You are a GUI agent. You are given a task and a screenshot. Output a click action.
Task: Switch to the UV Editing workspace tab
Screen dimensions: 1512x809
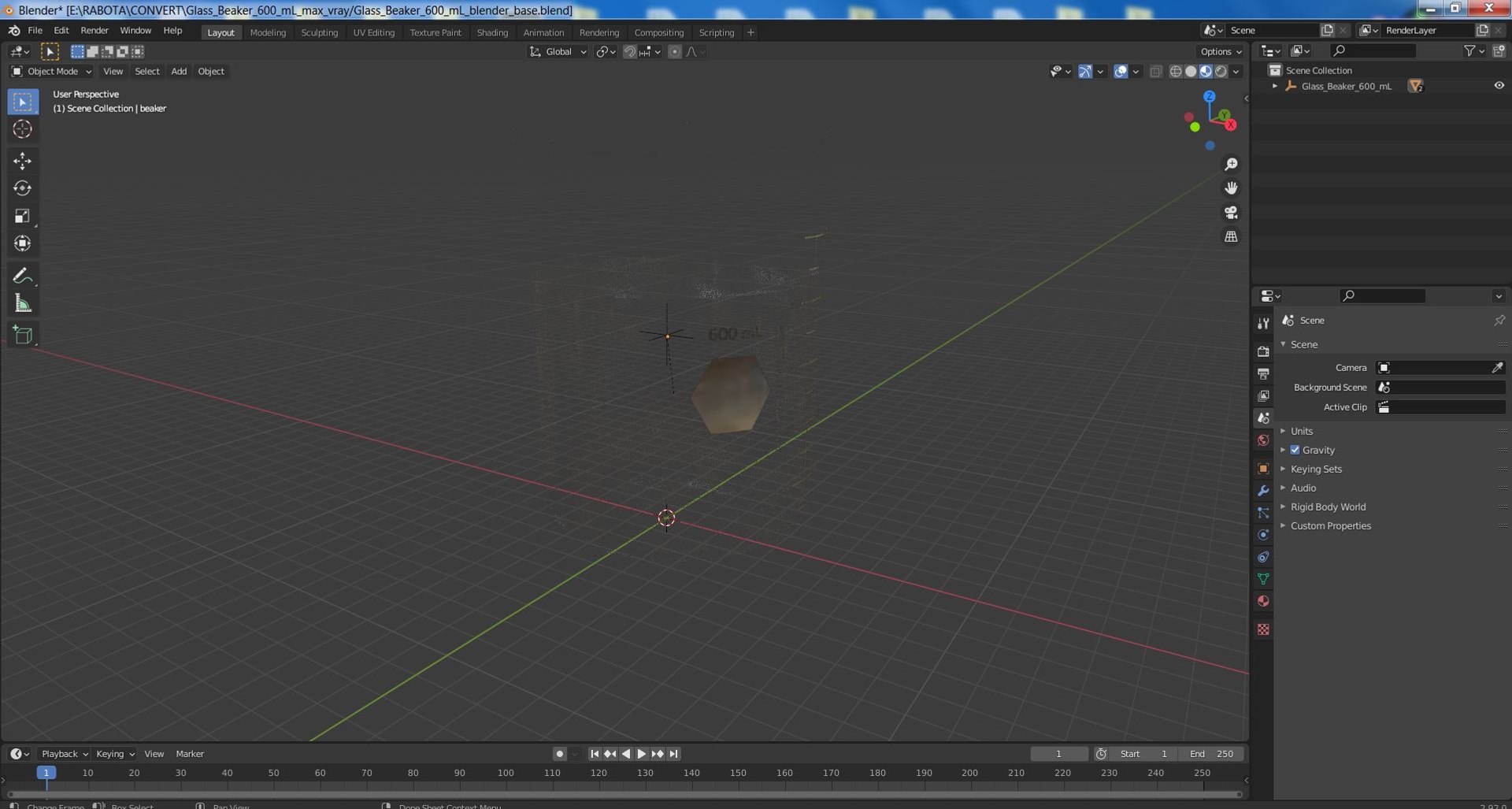click(x=373, y=32)
